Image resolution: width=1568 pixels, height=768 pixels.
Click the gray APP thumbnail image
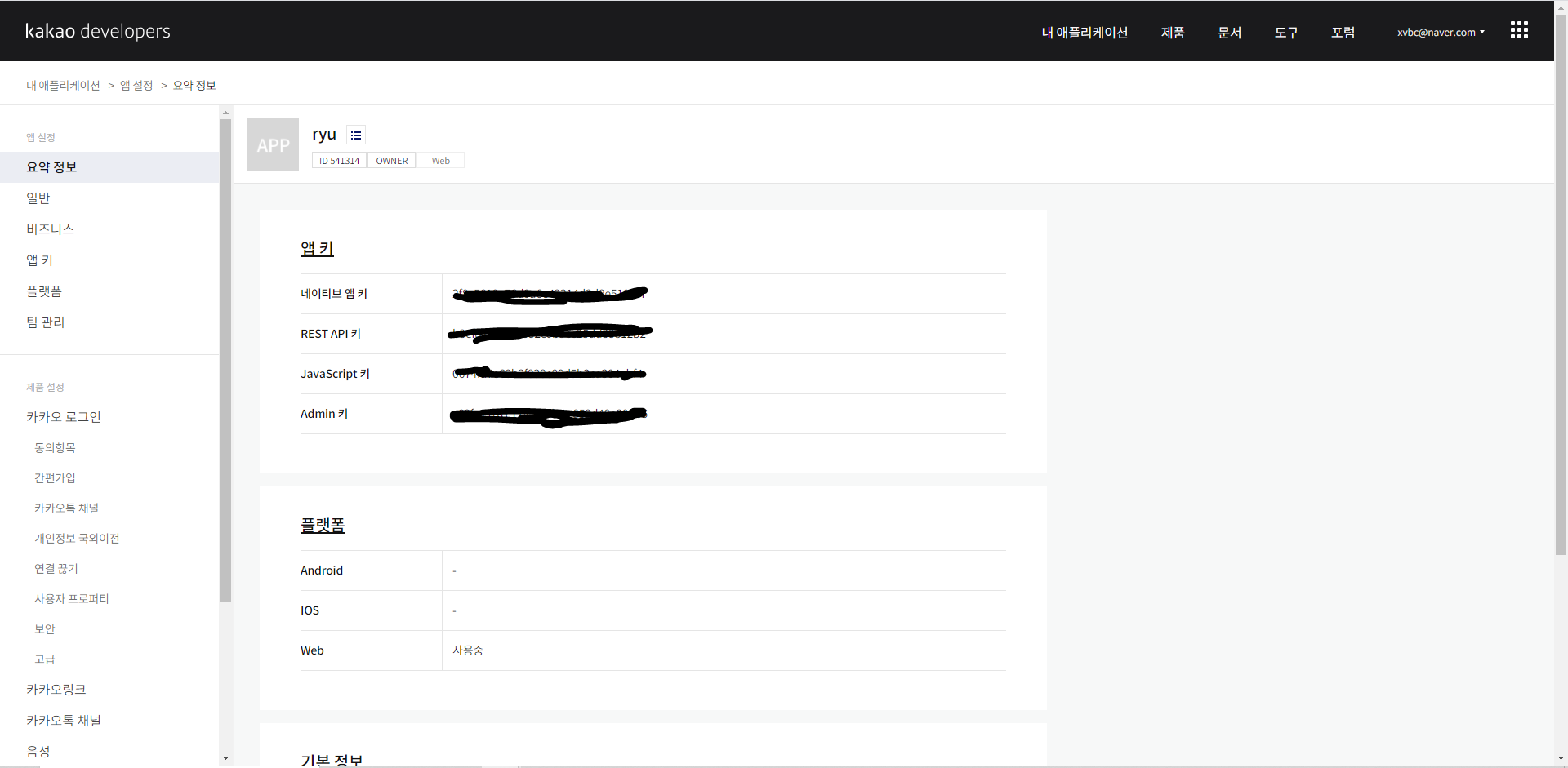(x=273, y=144)
